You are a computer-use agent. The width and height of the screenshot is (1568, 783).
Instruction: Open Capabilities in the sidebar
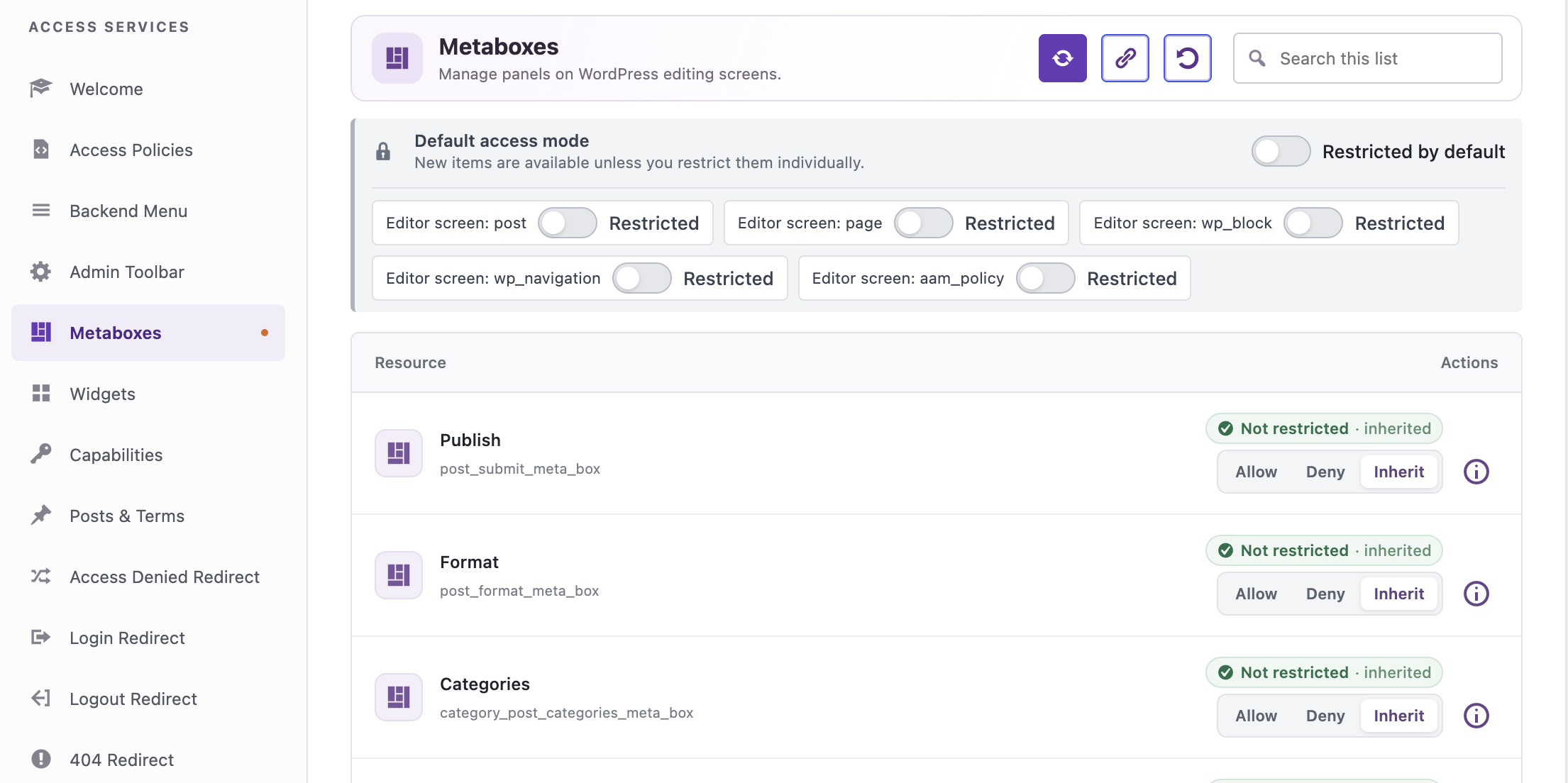click(x=148, y=455)
